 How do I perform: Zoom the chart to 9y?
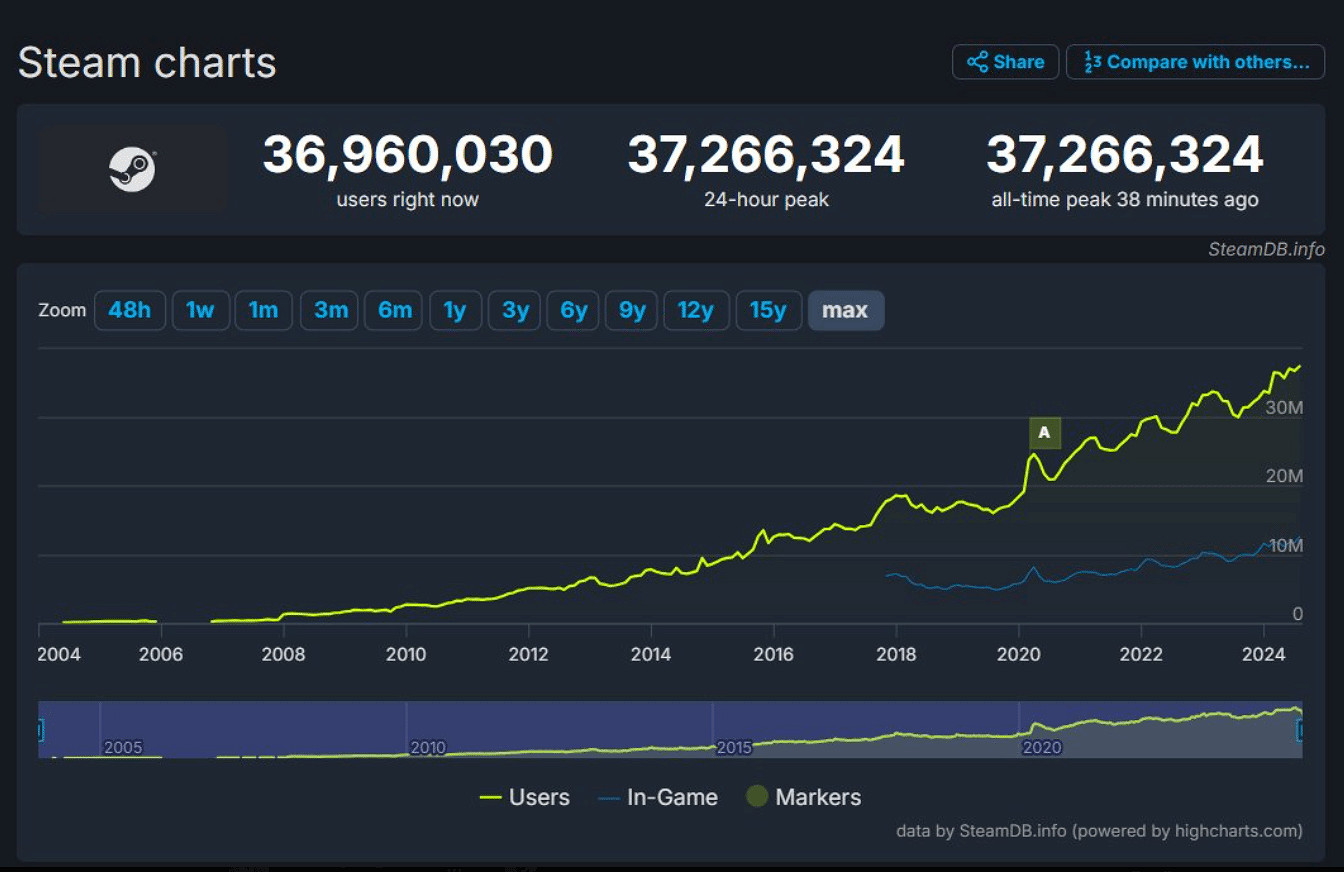pos(632,310)
